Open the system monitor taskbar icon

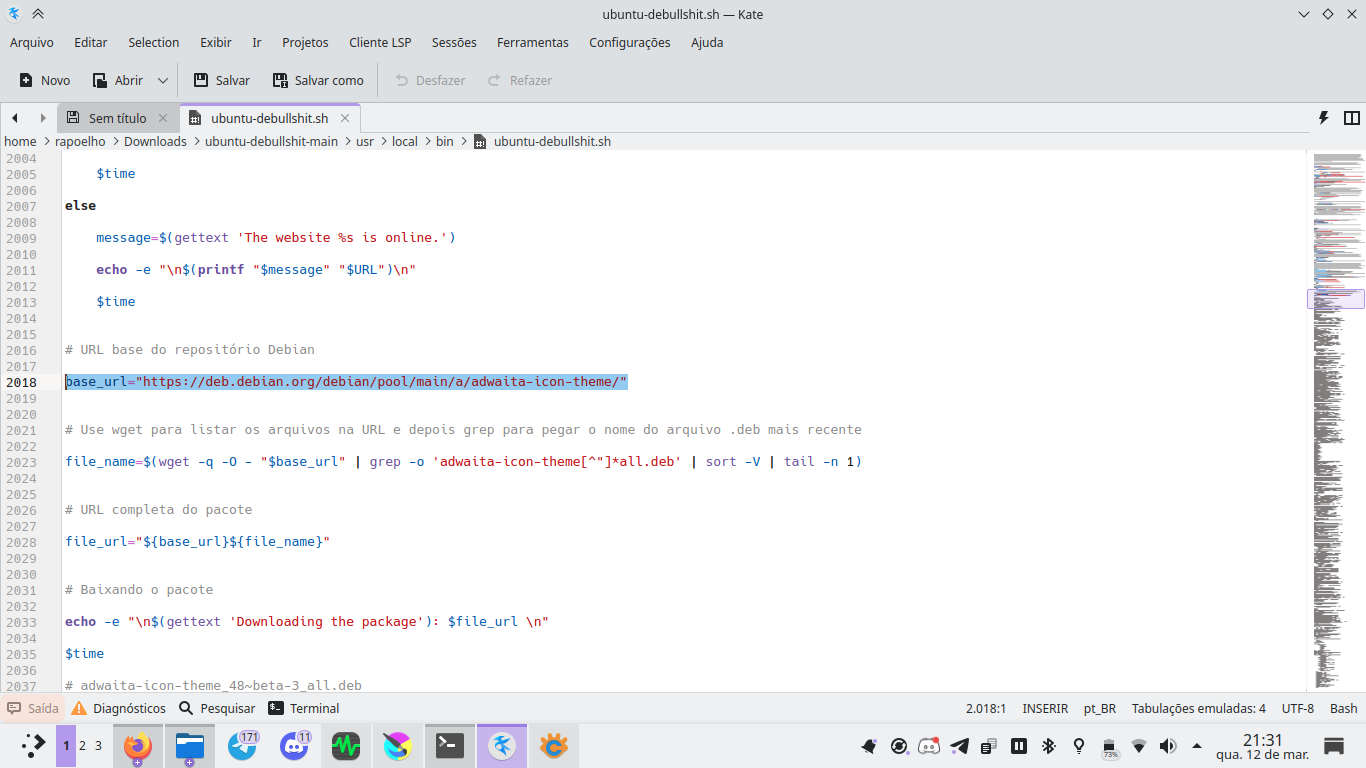(x=346, y=746)
